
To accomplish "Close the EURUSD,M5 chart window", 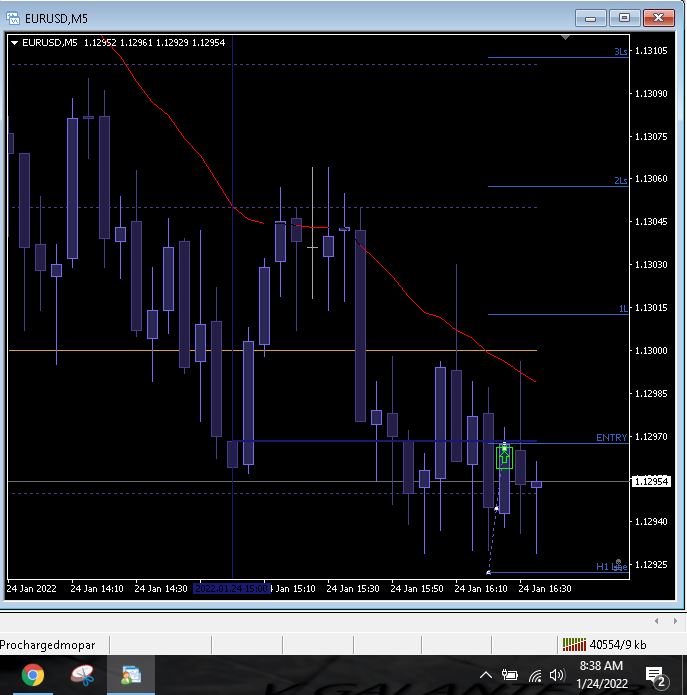I will click(x=659, y=18).
